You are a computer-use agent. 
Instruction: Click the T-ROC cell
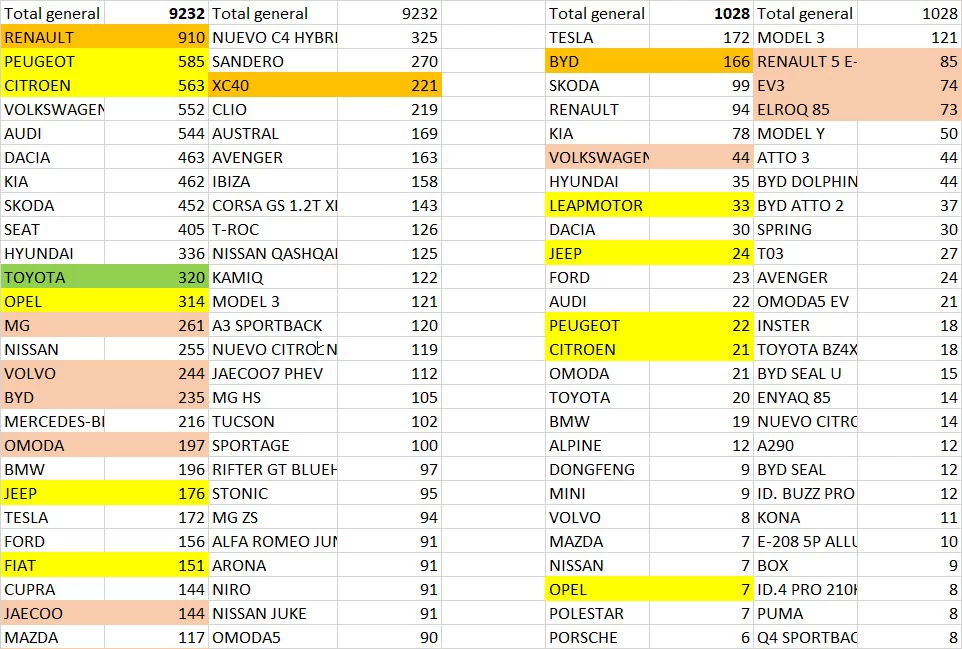pos(273,229)
